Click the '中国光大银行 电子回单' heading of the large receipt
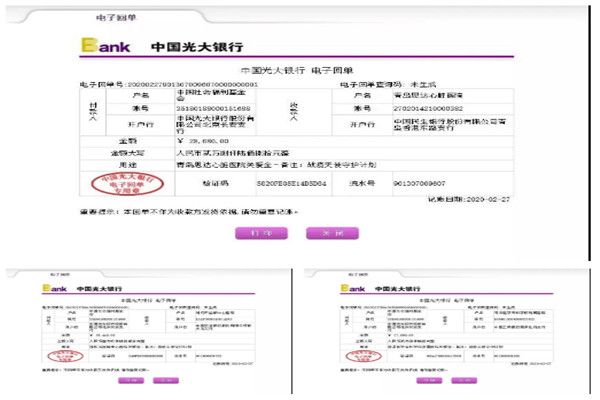Image resolution: width=600 pixels, height=400 pixels. point(297,70)
